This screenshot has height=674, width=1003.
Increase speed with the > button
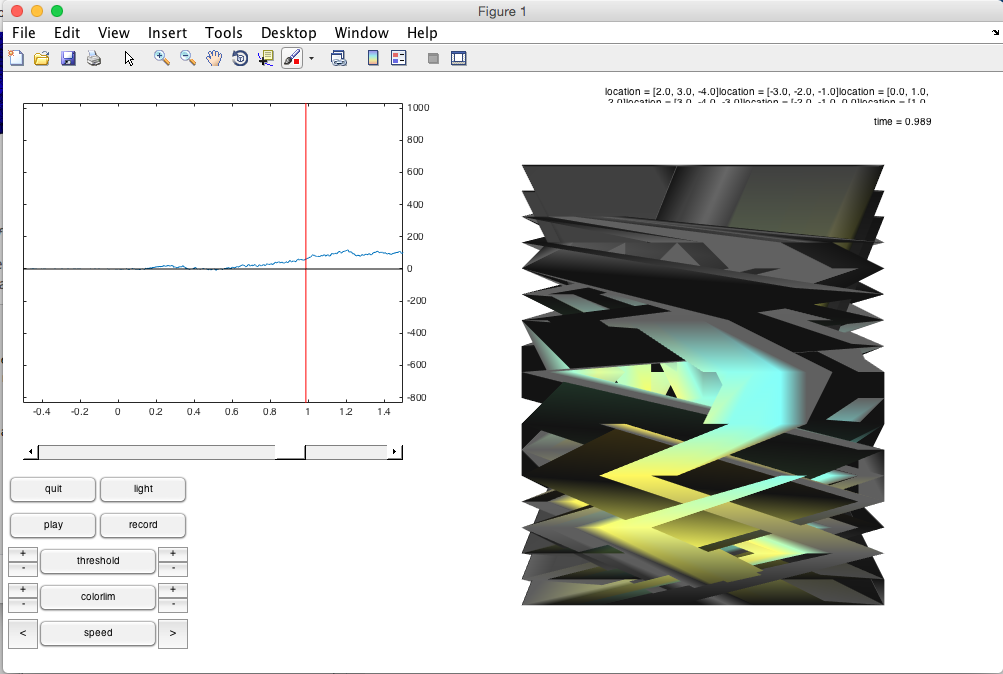tap(173, 633)
